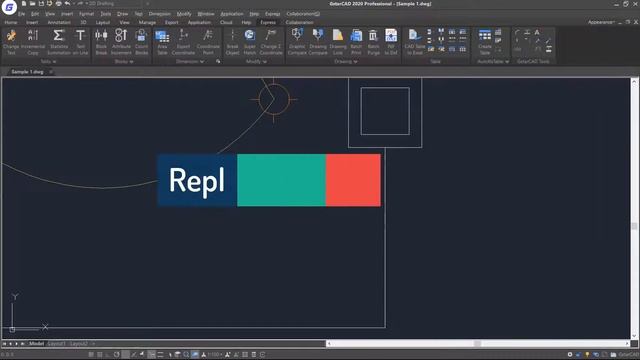This screenshot has width=640, height=360.
Task: Expand the Dimension panel dropdown
Action: [x=190, y=62]
